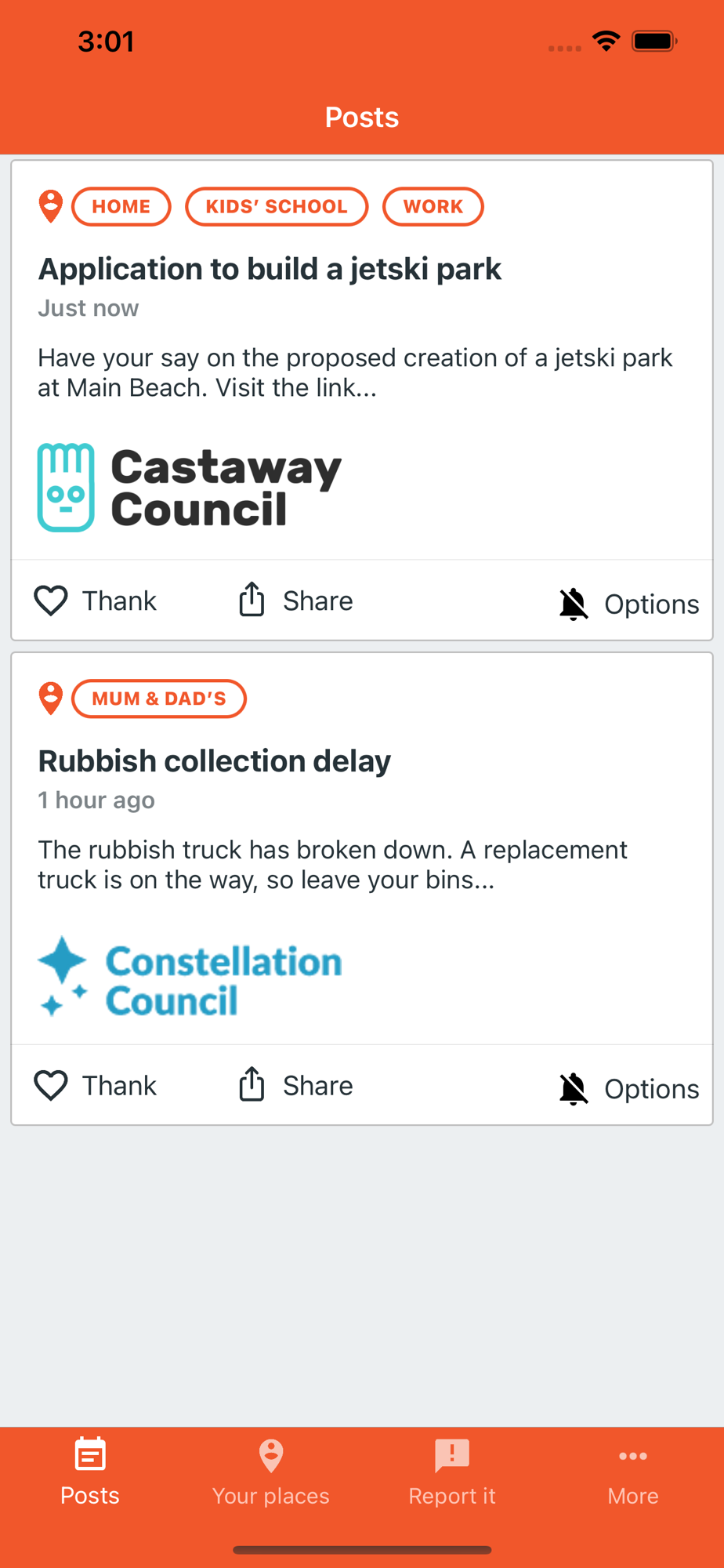Select the WORK place tag
Screen dimensions: 724x1568
[433, 207]
